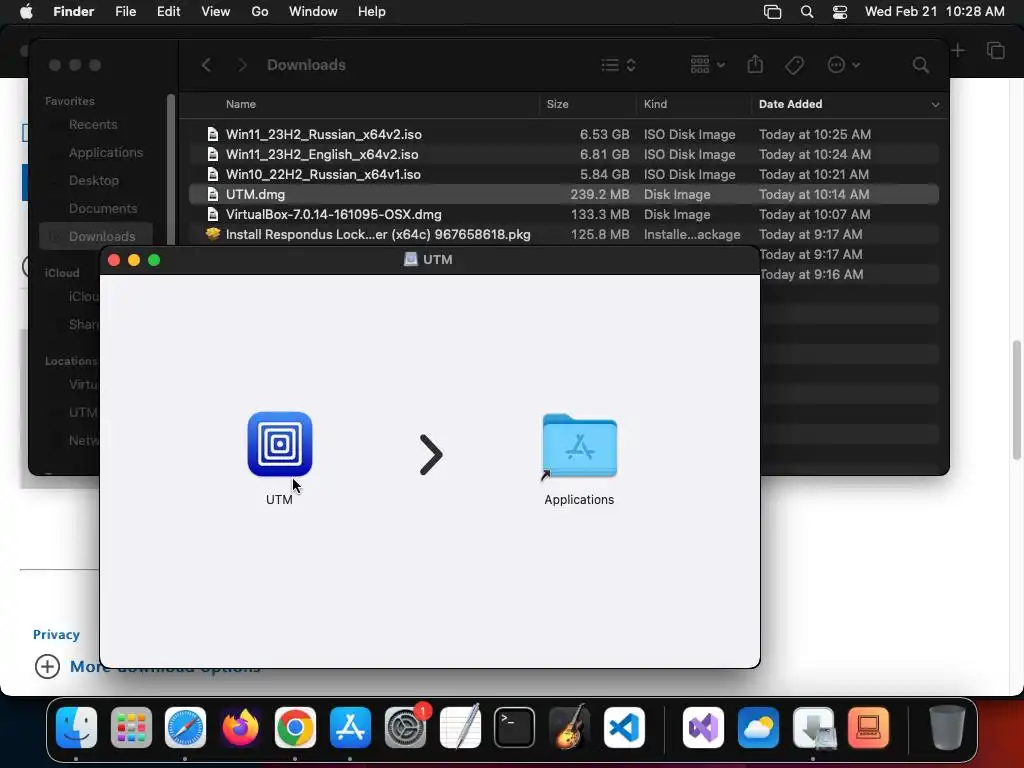Image resolution: width=1024 pixels, height=768 pixels.
Task: Open Spotlight search in menu bar
Action: click(x=807, y=12)
